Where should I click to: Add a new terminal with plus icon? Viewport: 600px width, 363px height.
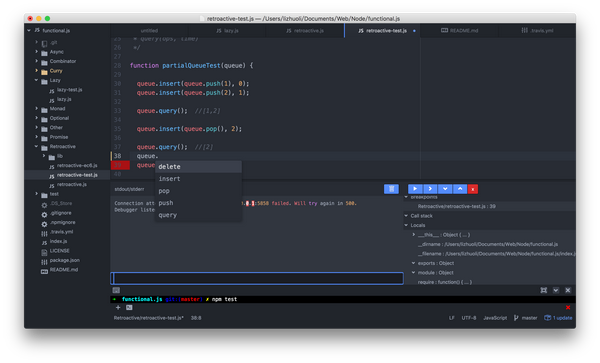[x=118, y=308]
